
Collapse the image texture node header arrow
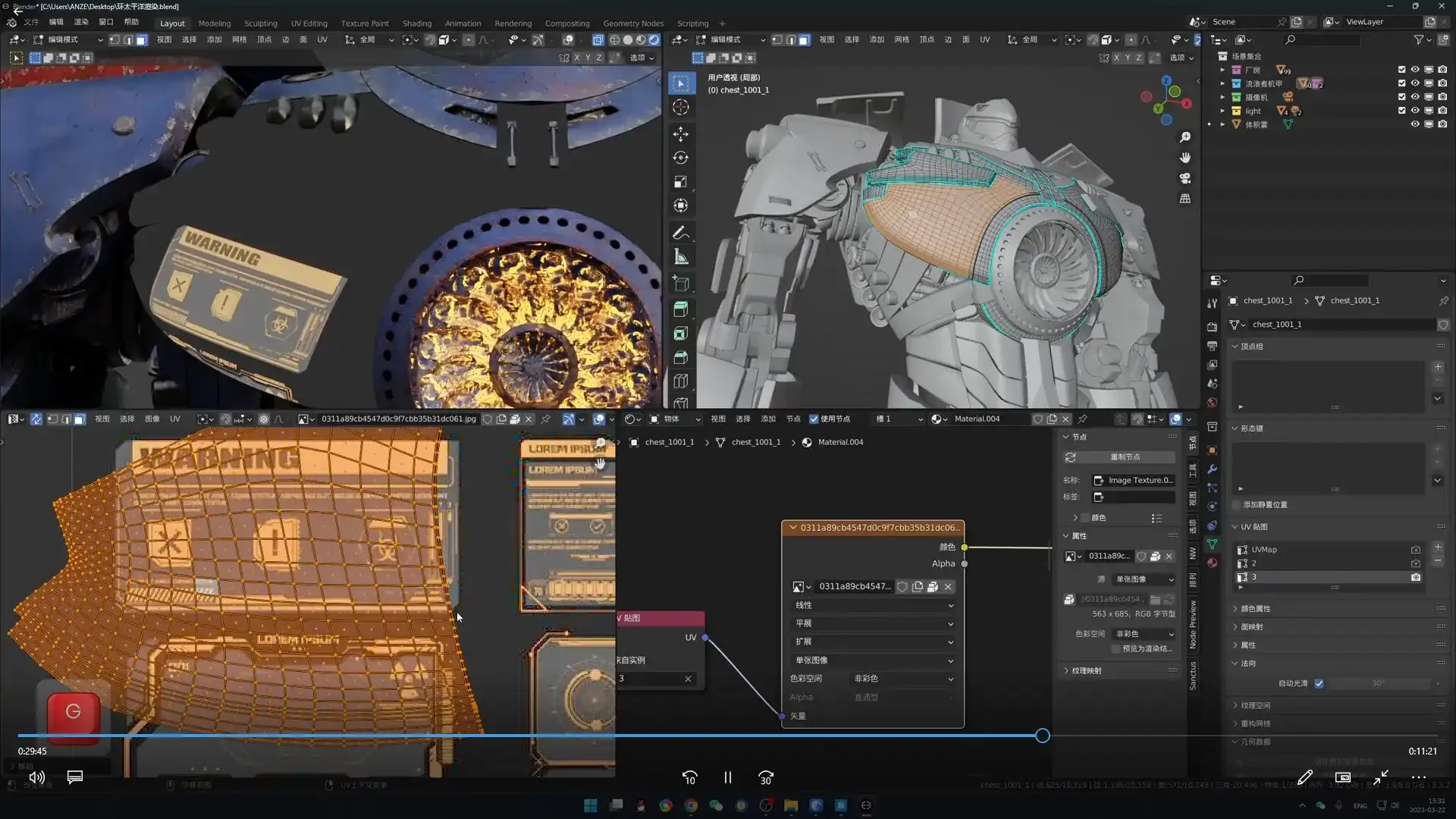click(x=792, y=527)
